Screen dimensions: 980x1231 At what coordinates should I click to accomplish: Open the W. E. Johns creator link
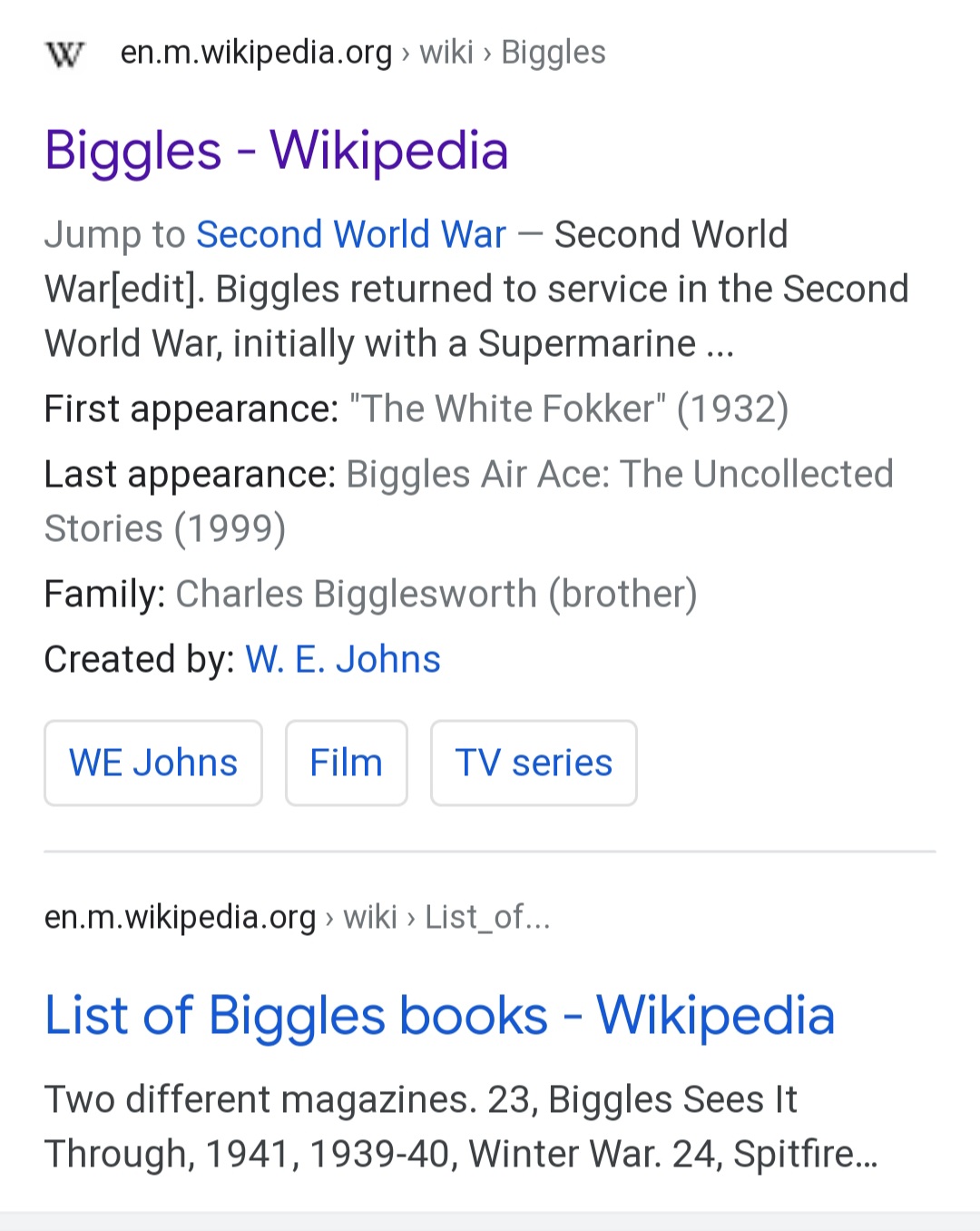click(342, 659)
